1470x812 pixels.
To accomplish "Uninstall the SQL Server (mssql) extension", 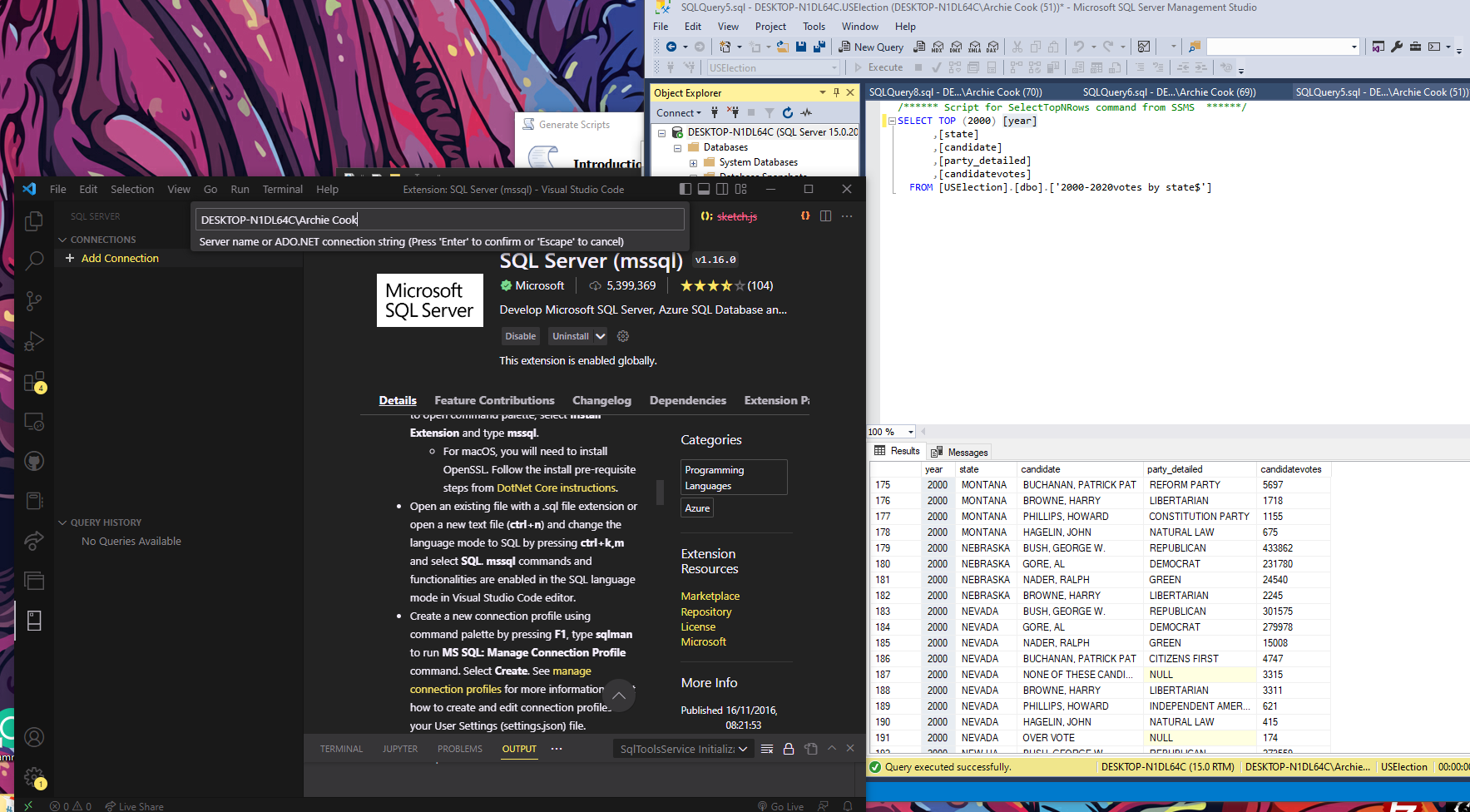I will pyautogui.click(x=571, y=336).
